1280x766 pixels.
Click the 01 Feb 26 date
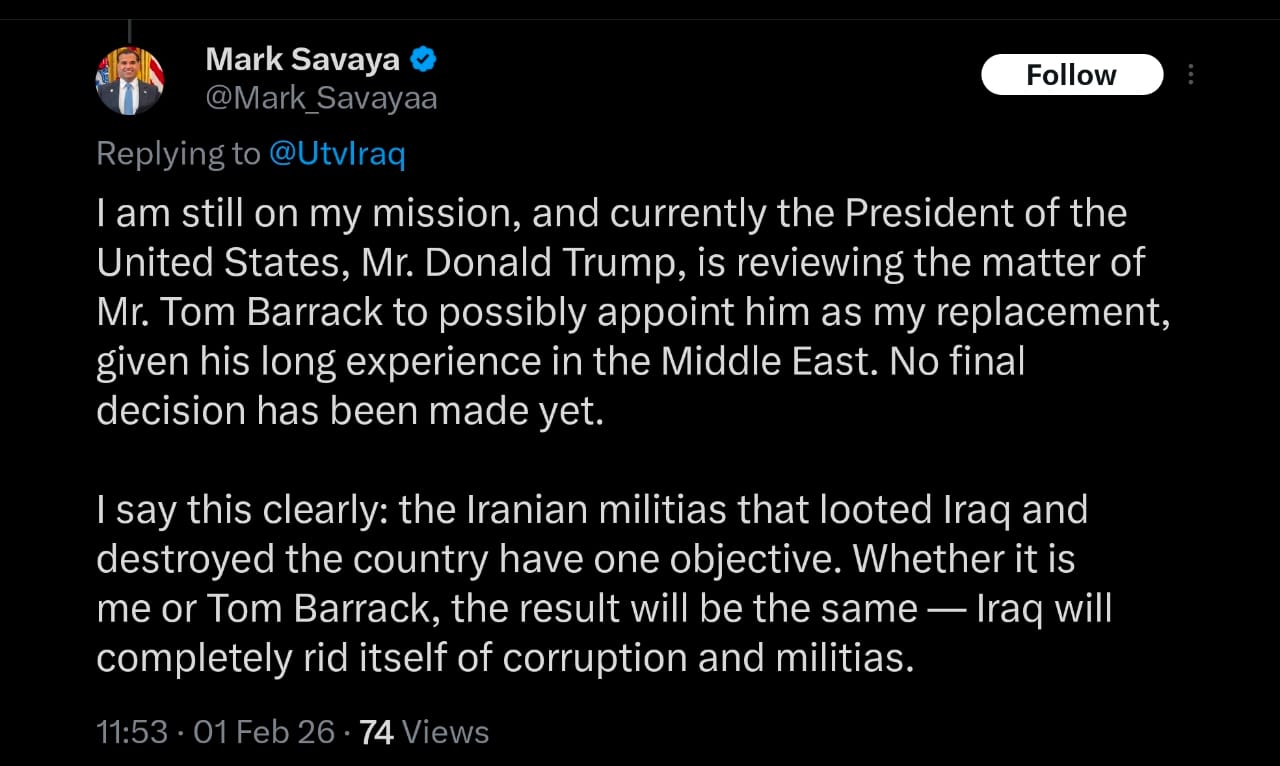click(264, 732)
